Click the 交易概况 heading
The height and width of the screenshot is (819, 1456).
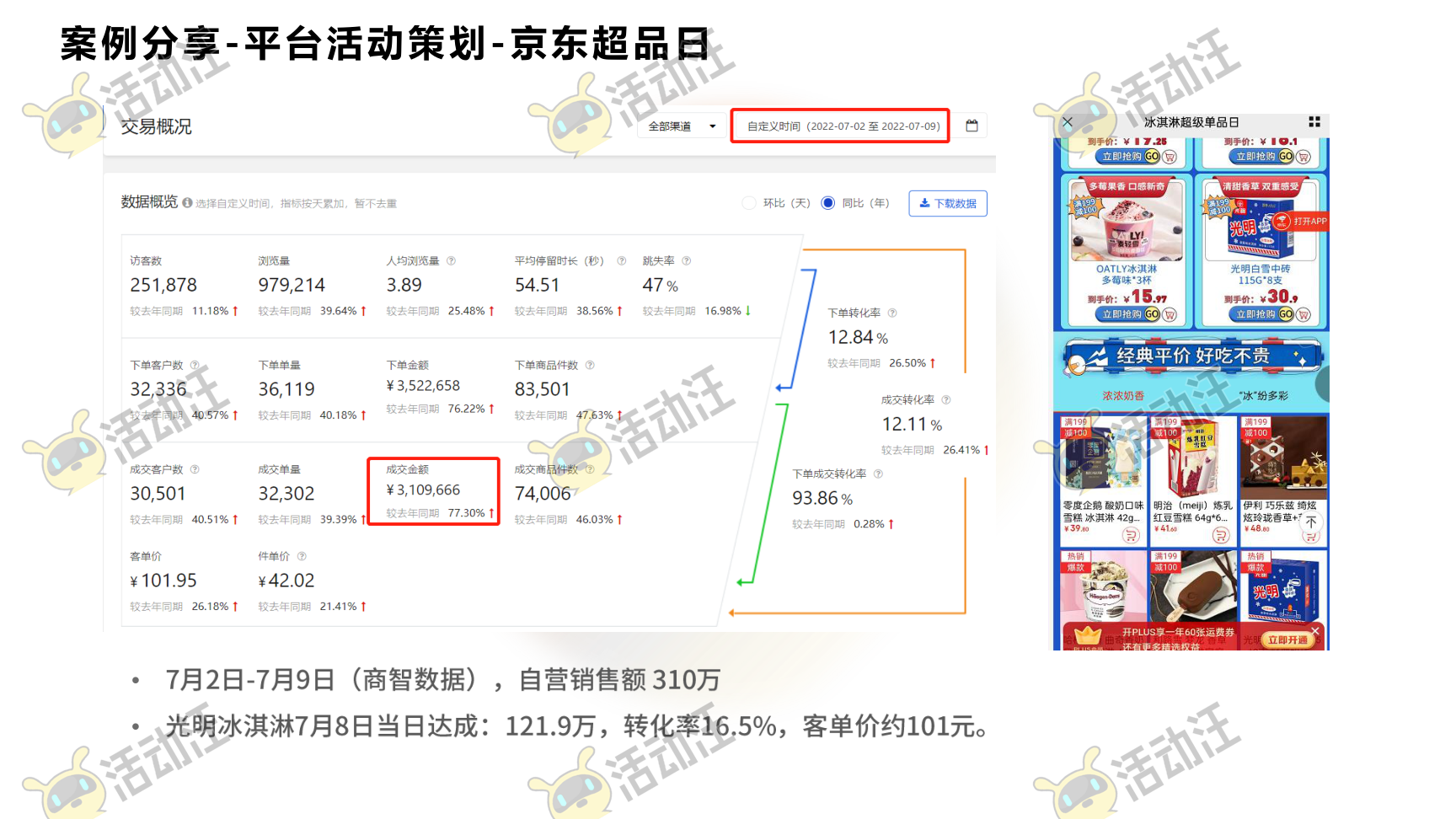tap(156, 126)
